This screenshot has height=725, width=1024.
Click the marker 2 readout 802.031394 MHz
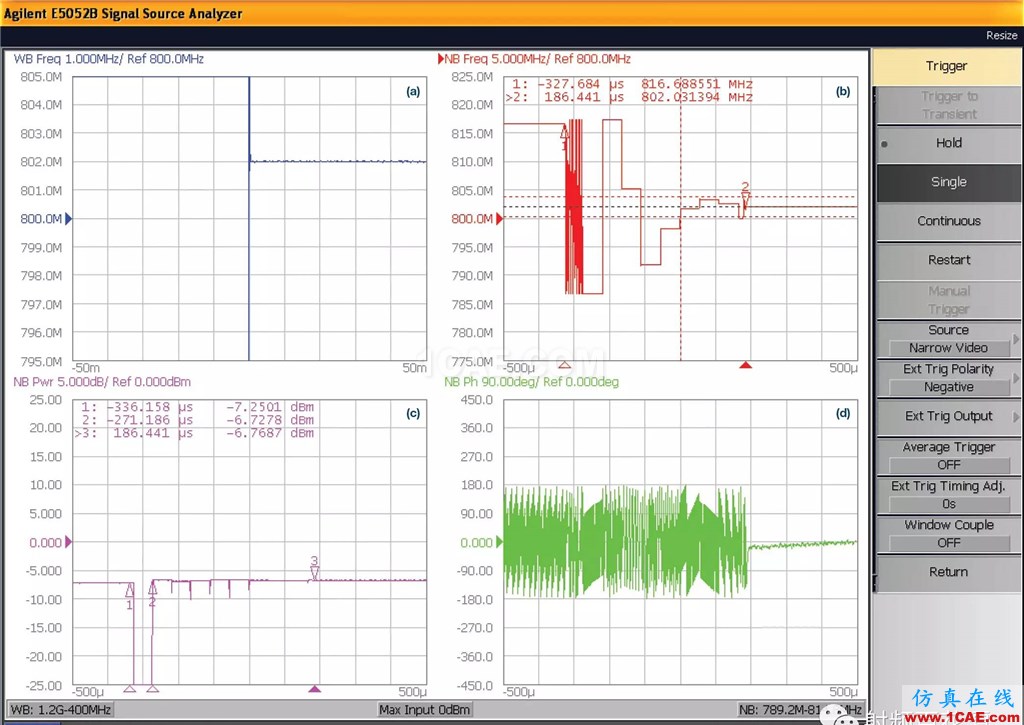697,97
